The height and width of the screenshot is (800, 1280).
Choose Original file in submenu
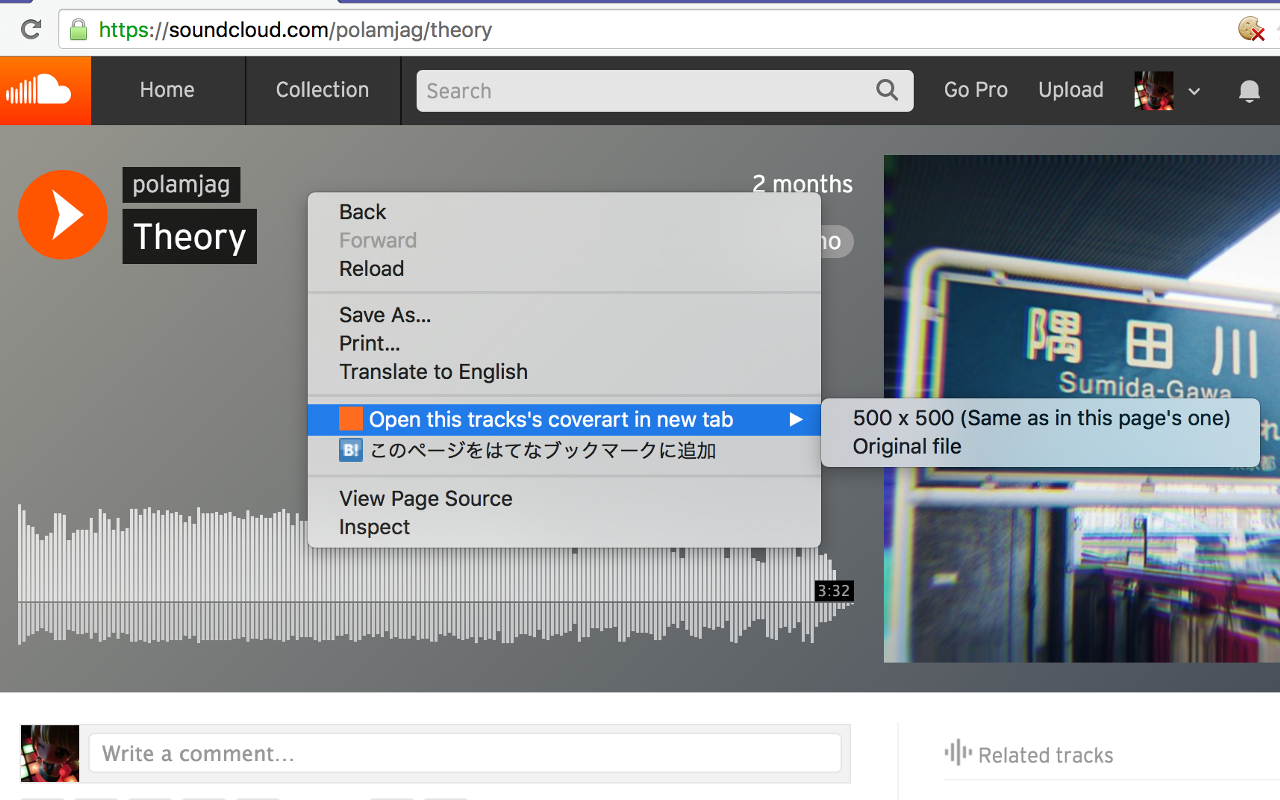(906, 446)
